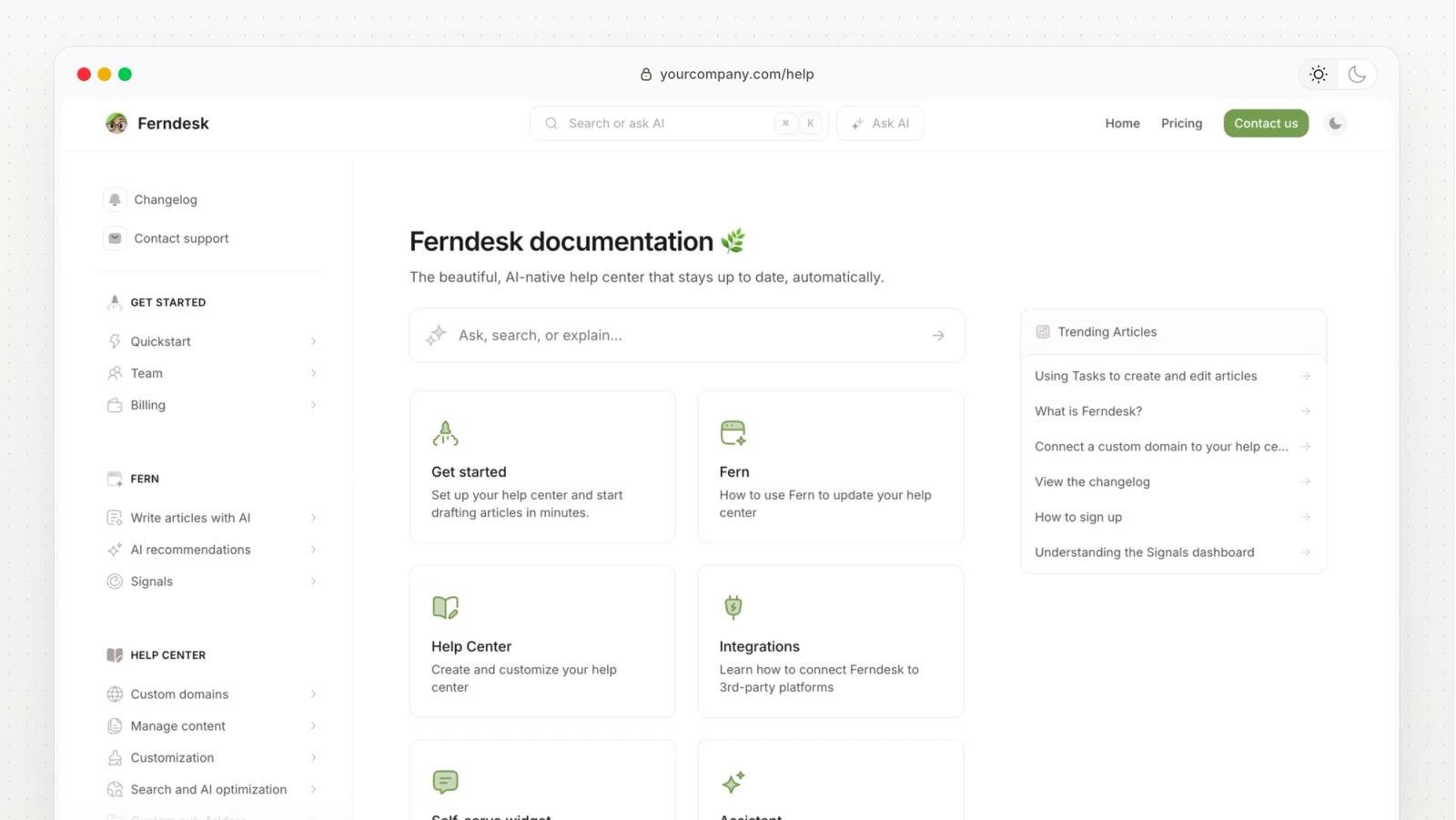The width and height of the screenshot is (1456, 820).
Task: Click the Manage content document icon
Action: 115,726
